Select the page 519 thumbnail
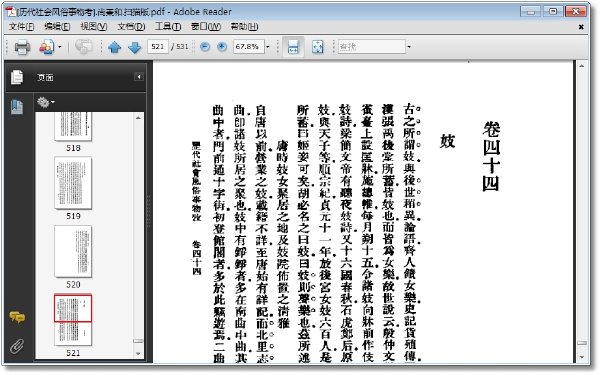 pos(73,183)
